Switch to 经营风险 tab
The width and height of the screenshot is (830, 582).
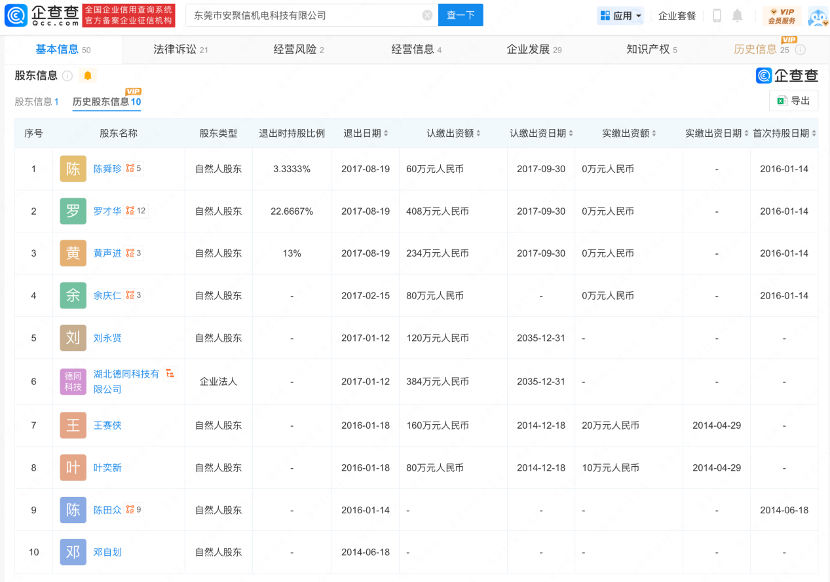[299, 49]
